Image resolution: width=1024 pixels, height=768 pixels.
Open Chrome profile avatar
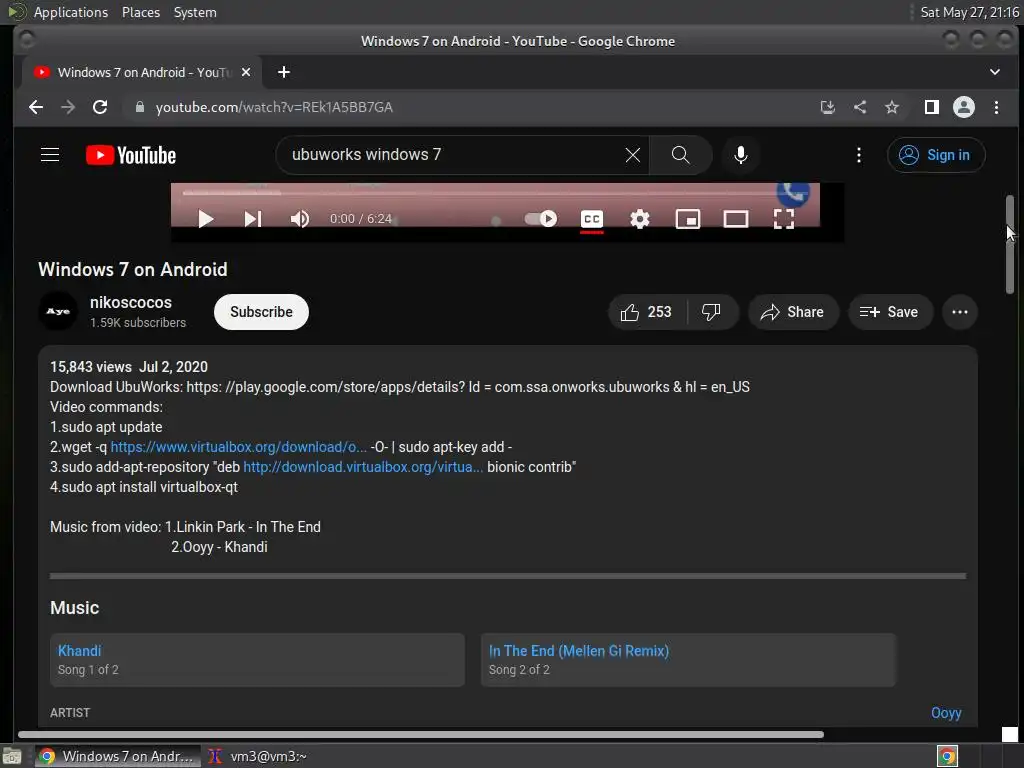click(964, 107)
